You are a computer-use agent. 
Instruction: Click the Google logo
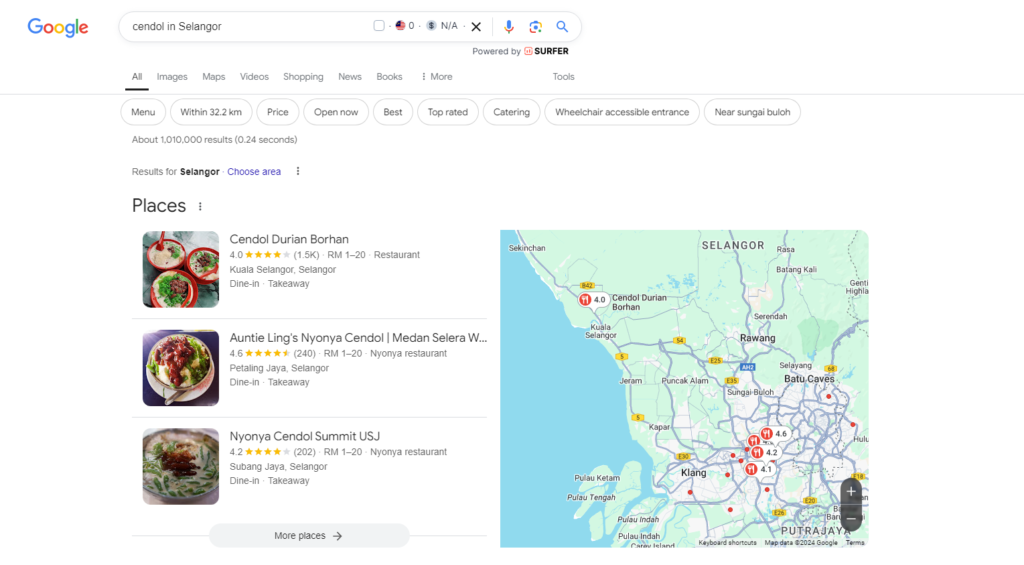click(57, 27)
